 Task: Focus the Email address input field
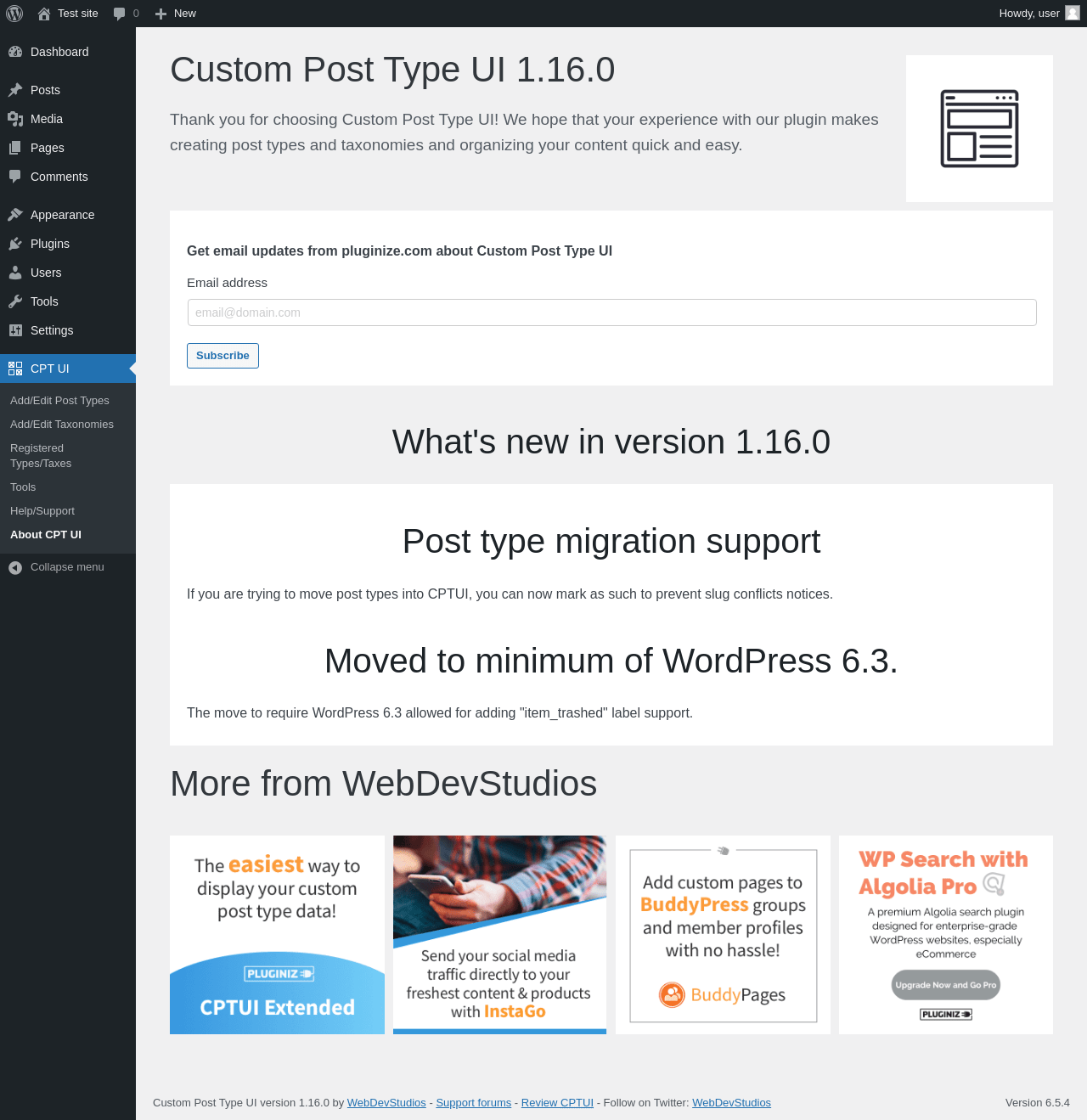[x=611, y=312]
